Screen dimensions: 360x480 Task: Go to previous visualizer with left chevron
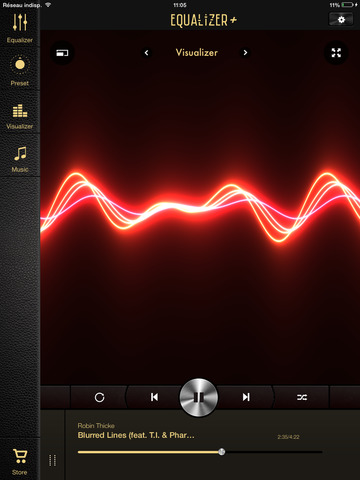(146, 53)
